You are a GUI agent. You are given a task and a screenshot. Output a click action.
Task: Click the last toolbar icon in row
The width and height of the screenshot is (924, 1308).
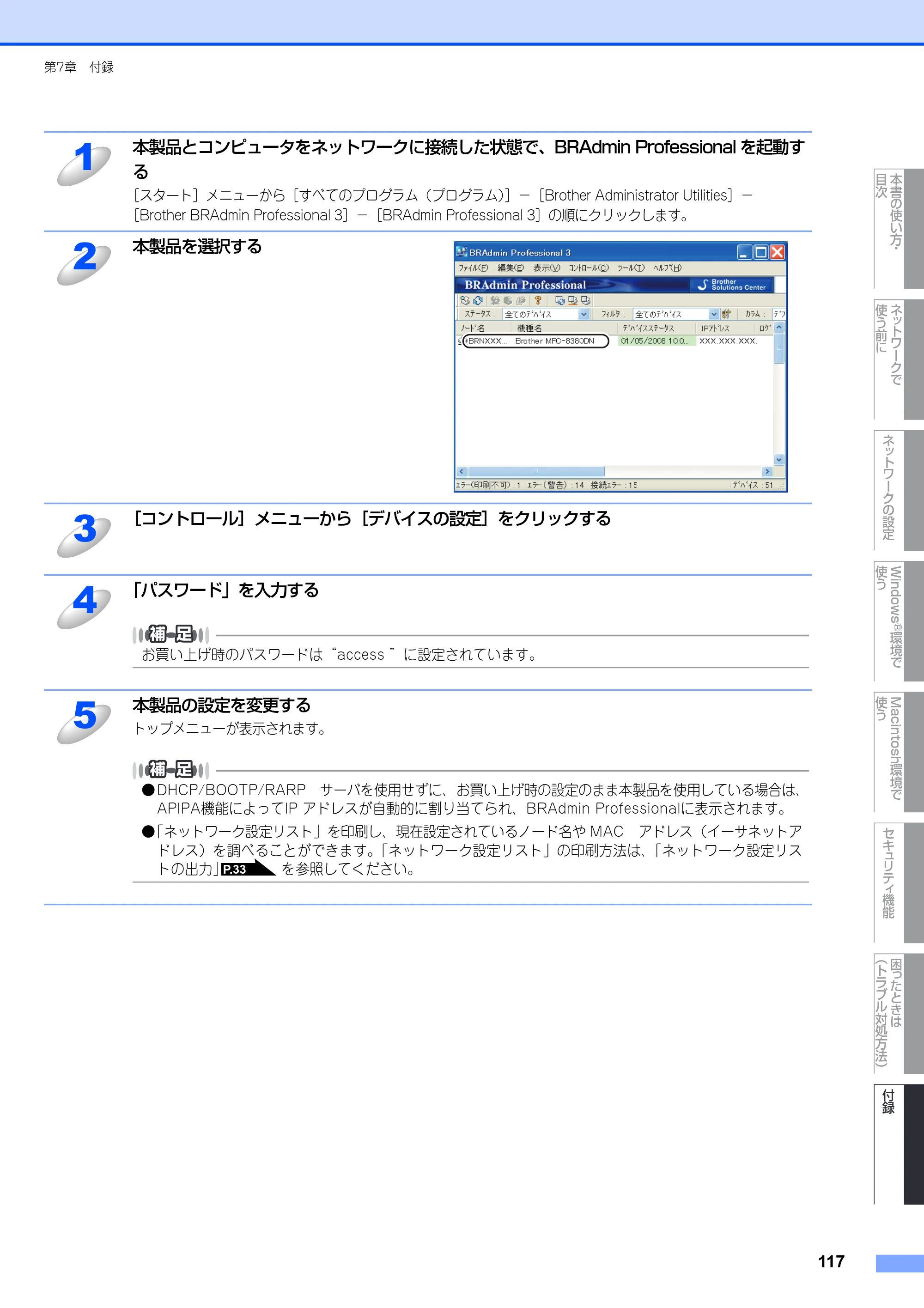tap(586, 300)
